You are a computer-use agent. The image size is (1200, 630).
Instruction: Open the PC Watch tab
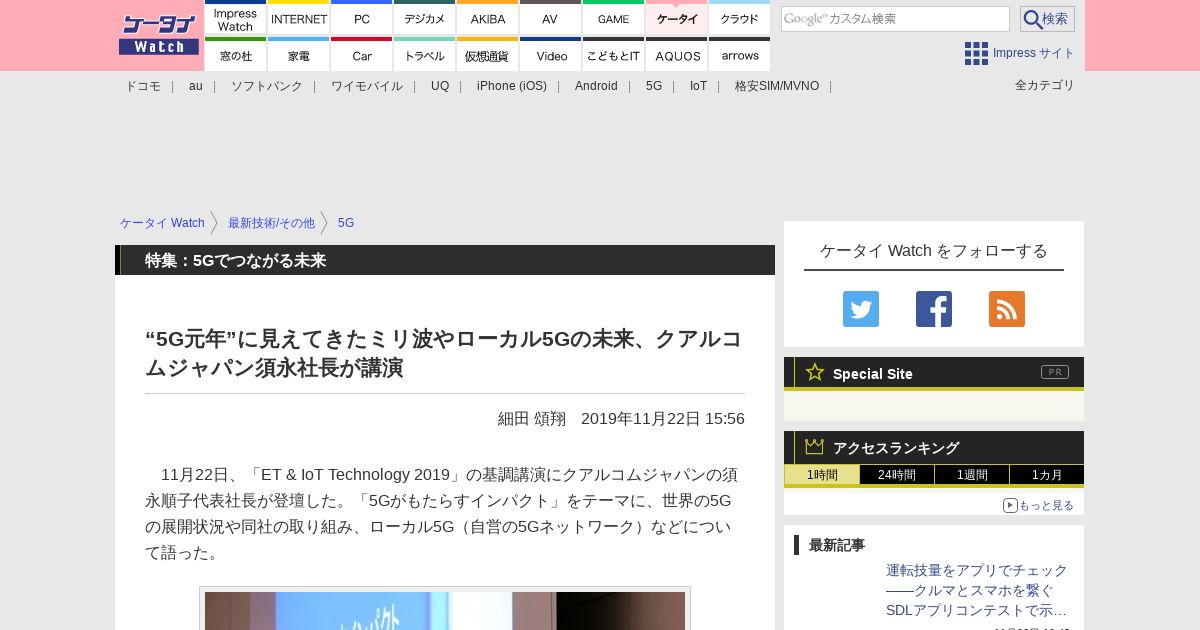click(x=362, y=18)
